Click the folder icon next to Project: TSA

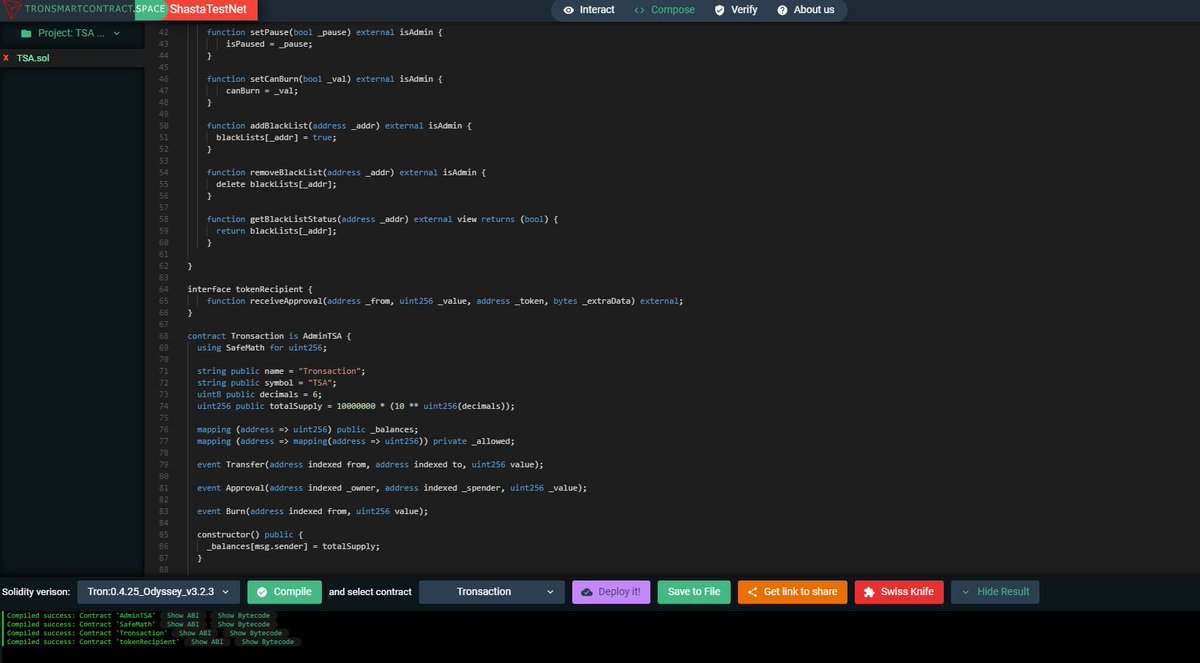[x=26, y=33]
